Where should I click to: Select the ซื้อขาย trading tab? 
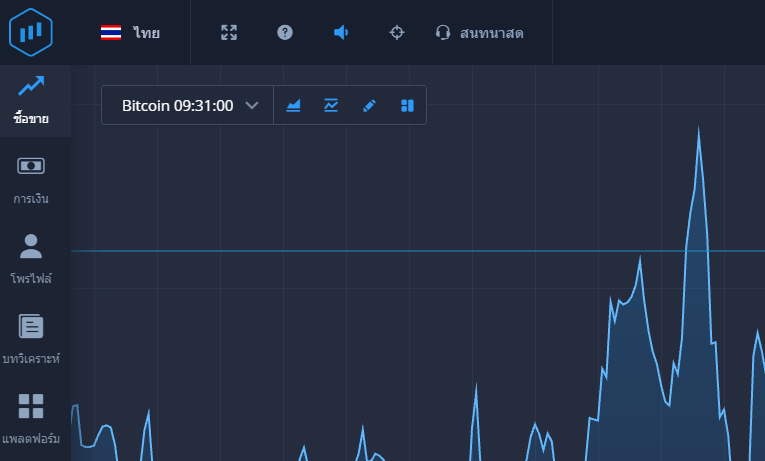pos(35,100)
